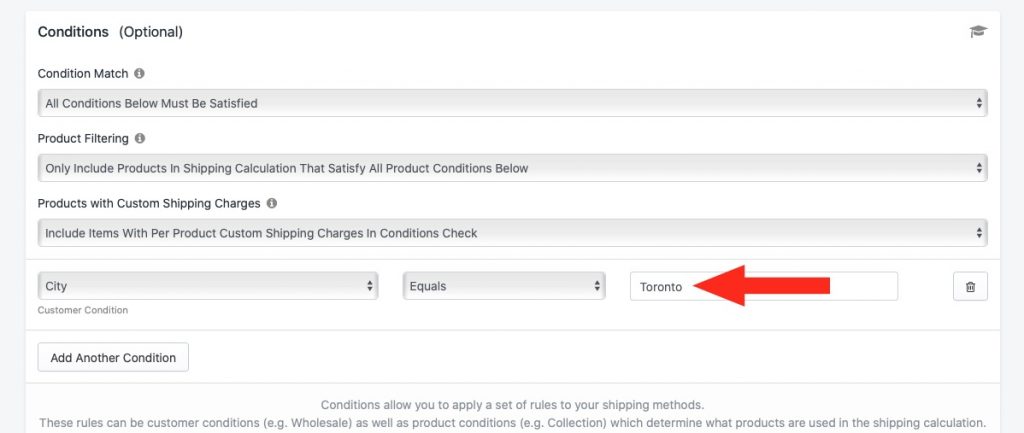Image resolution: width=1024 pixels, height=433 pixels.
Task: Click info icon beside Condition Match
Action: [x=139, y=73]
